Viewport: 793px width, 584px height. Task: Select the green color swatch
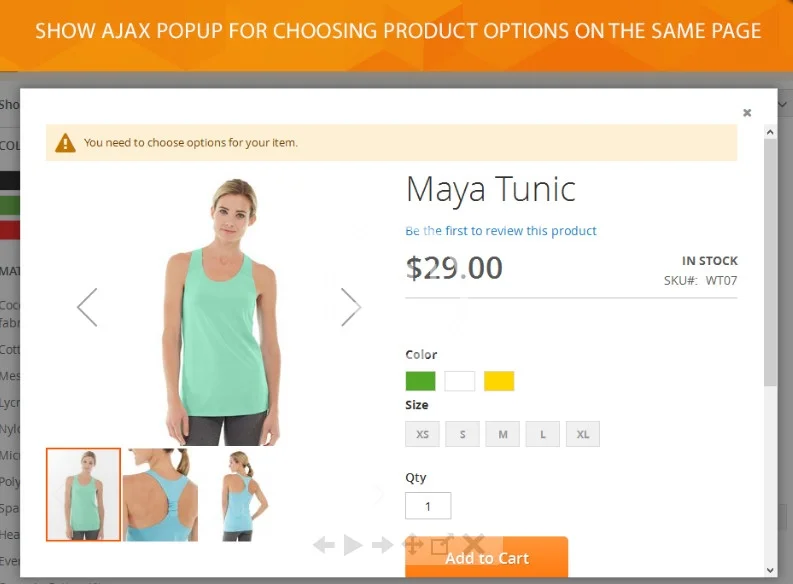pos(420,381)
